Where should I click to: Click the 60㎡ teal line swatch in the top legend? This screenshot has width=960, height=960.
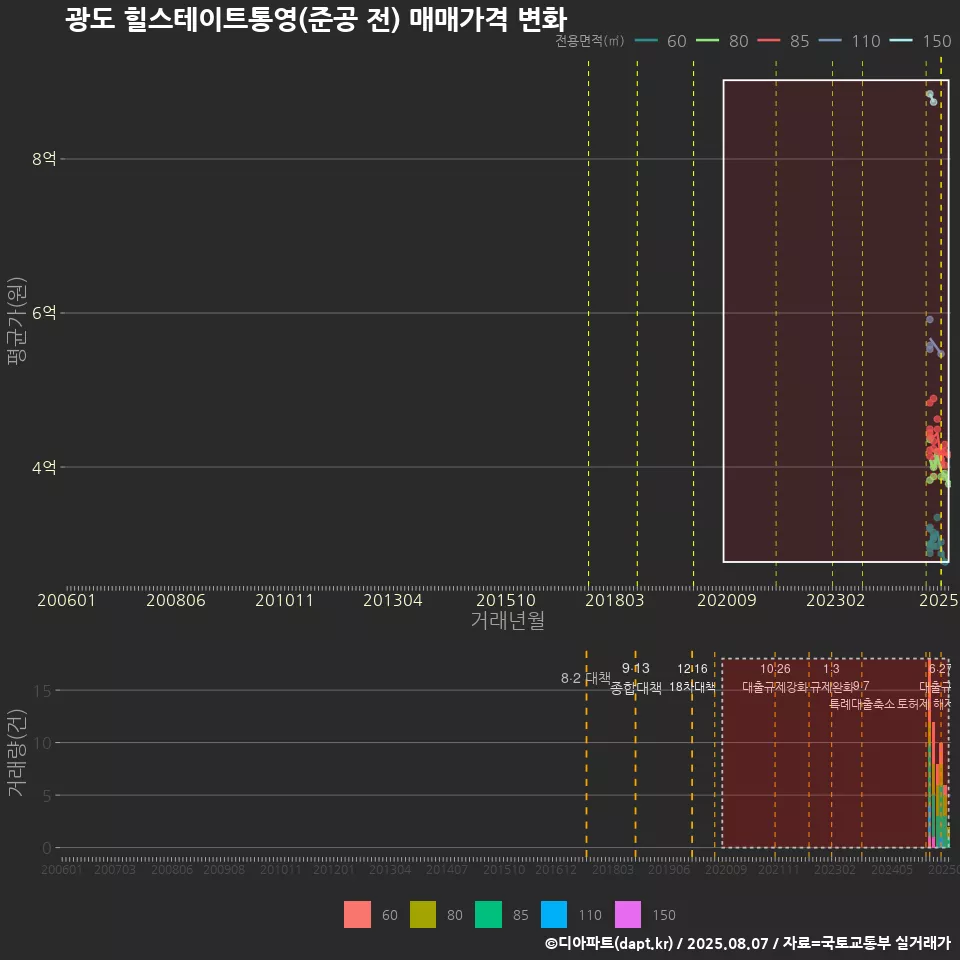646,40
